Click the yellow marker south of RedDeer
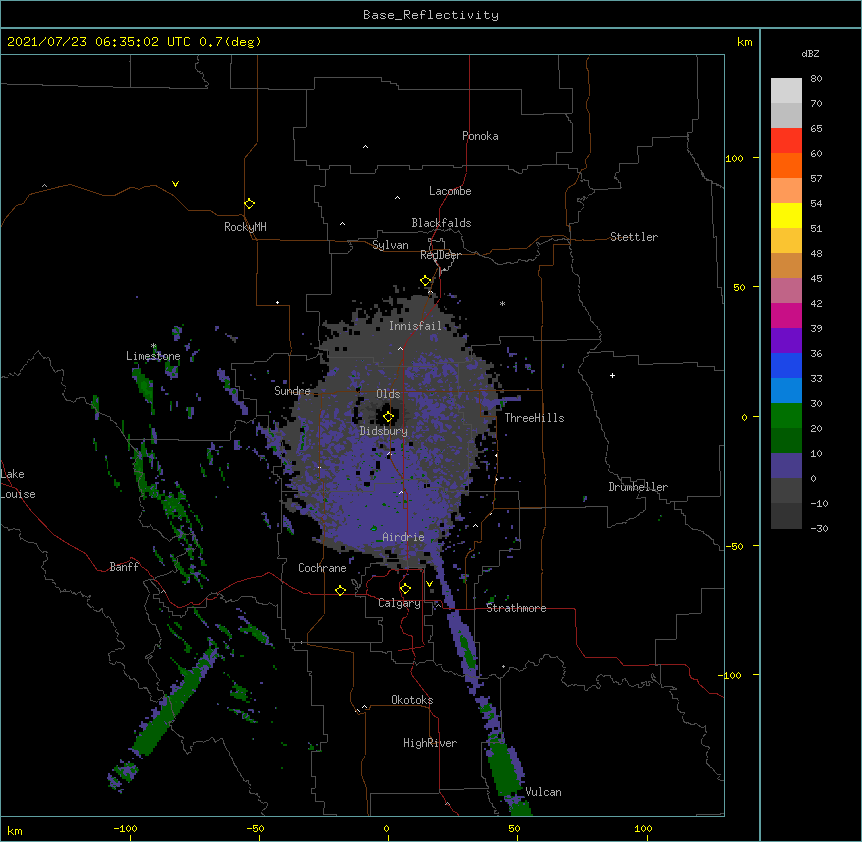The image size is (862, 842). [425, 281]
